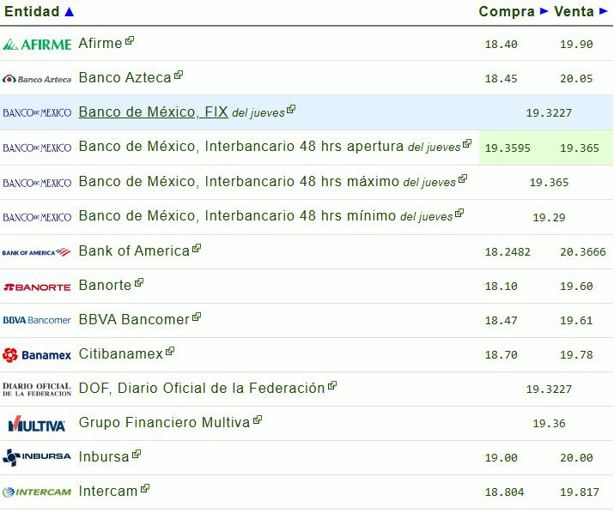Click external link icon next to Afirme
The image size is (614, 513).
coord(130,41)
